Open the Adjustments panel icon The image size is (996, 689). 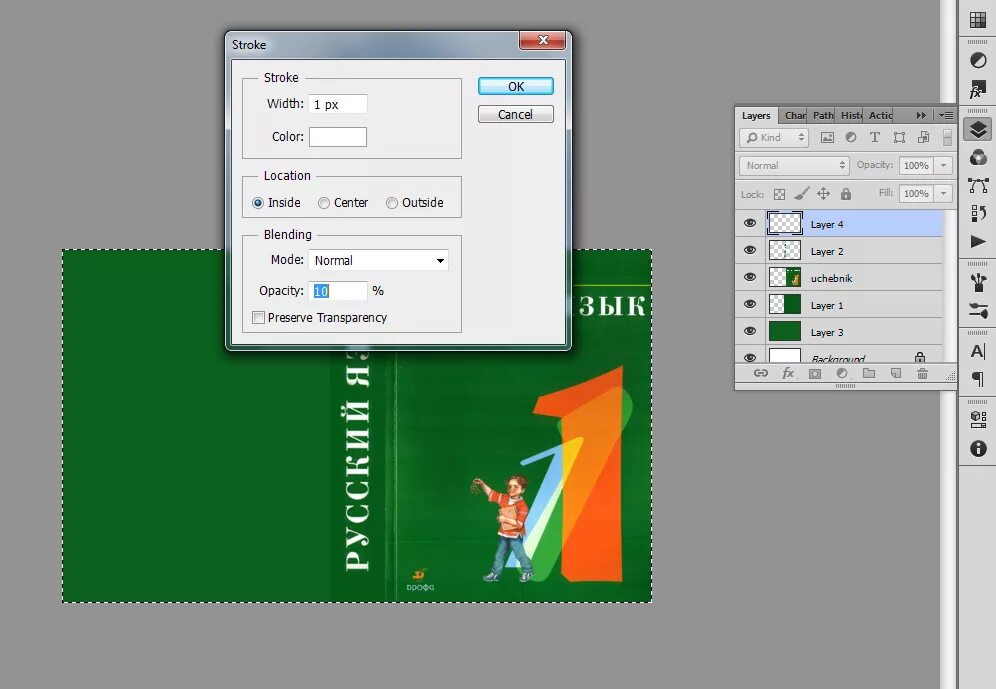pyautogui.click(x=978, y=60)
